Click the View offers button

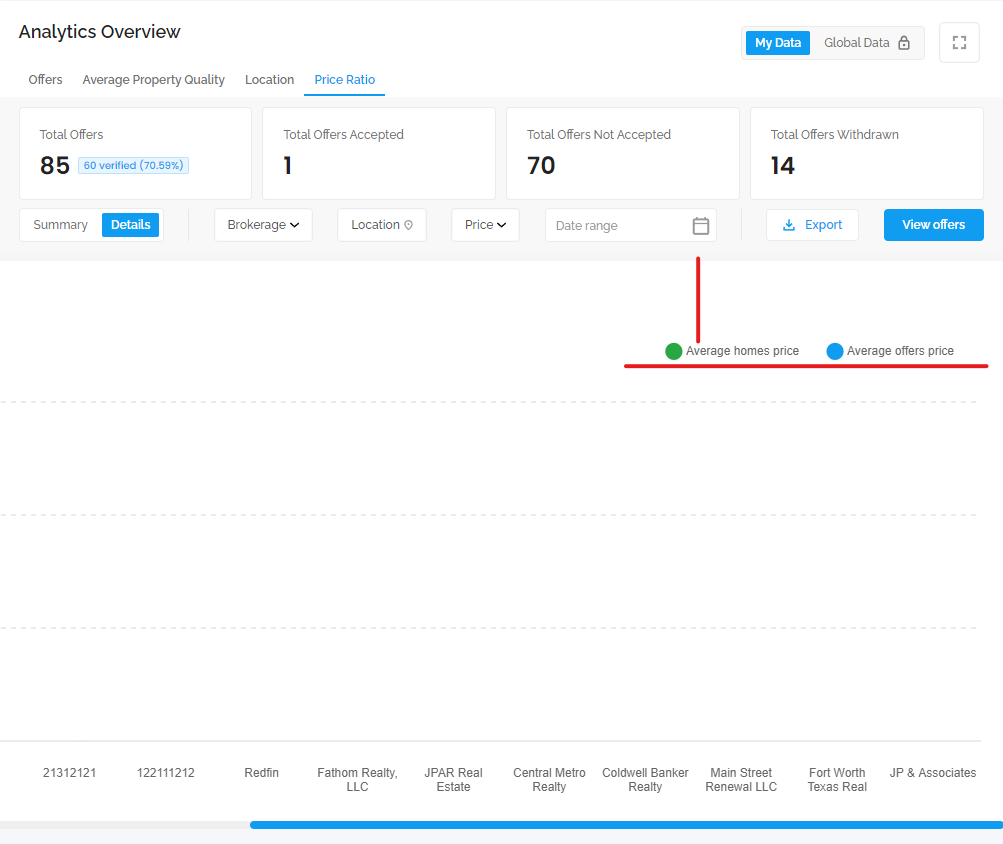coord(933,225)
